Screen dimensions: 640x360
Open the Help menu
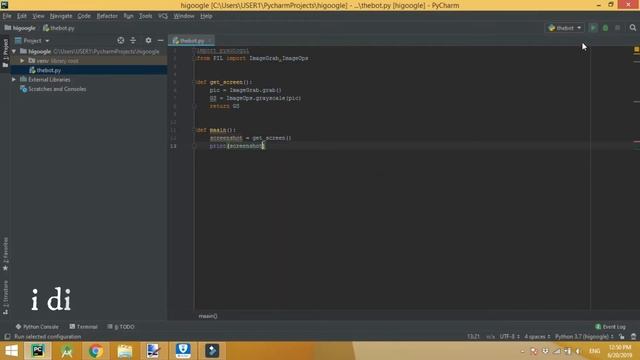tap(206, 16)
